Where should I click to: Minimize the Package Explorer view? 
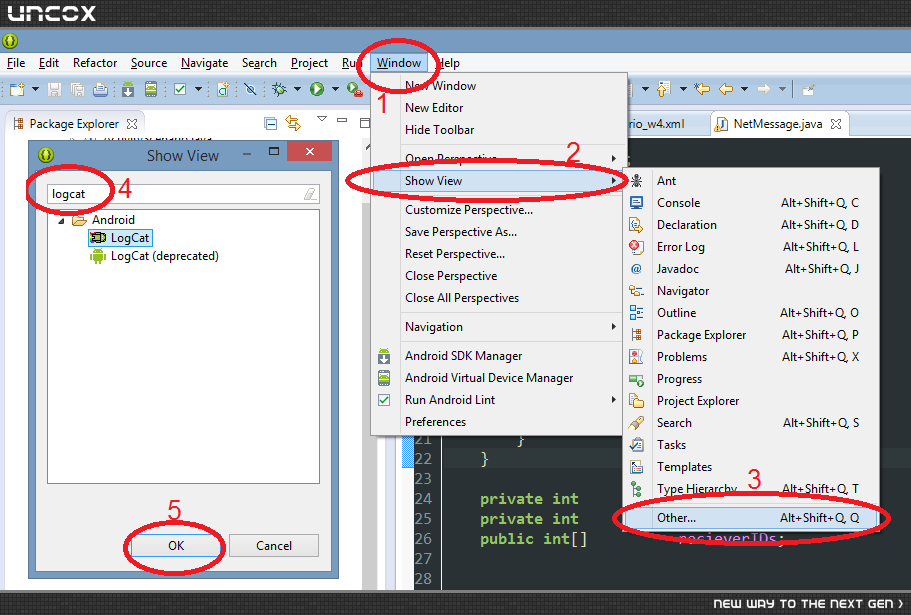click(x=342, y=120)
